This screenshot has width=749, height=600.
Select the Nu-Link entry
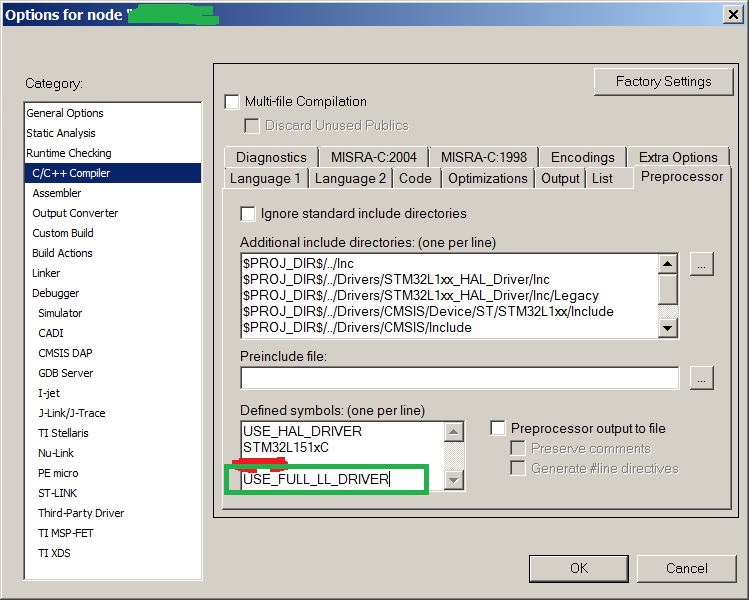(56, 453)
